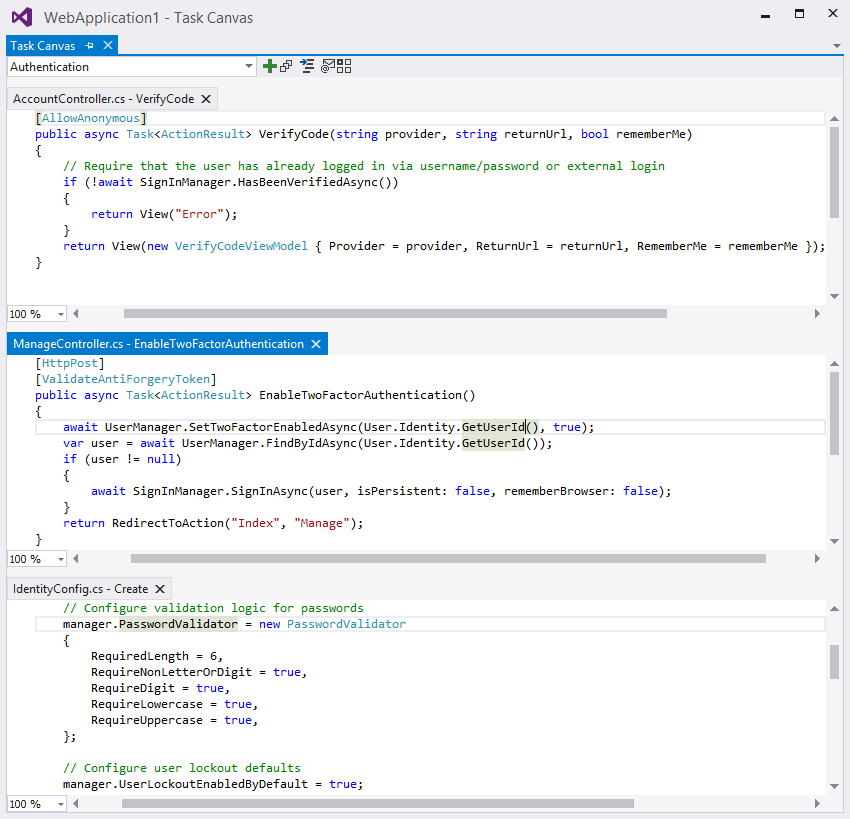Close the AccountController.cs - VerifyCode pane

206,99
